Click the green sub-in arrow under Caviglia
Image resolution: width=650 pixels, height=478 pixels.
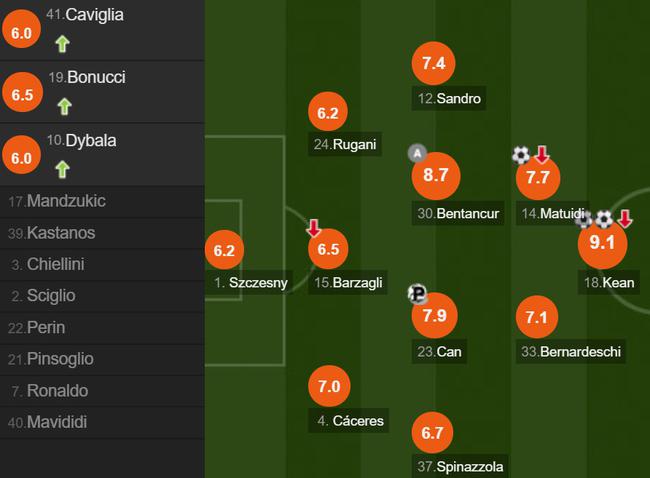pos(62,43)
